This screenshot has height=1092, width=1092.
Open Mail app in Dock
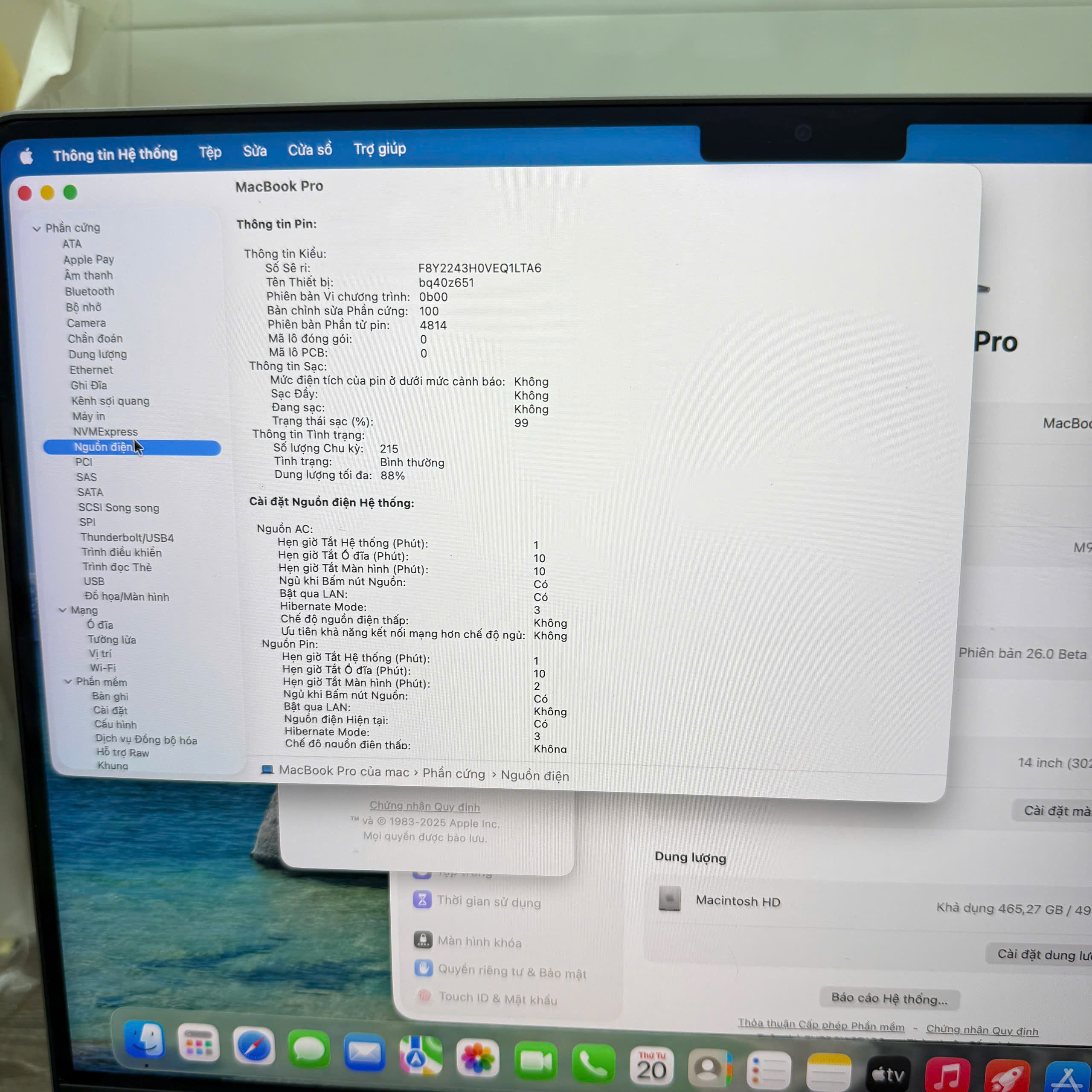tap(365, 1052)
